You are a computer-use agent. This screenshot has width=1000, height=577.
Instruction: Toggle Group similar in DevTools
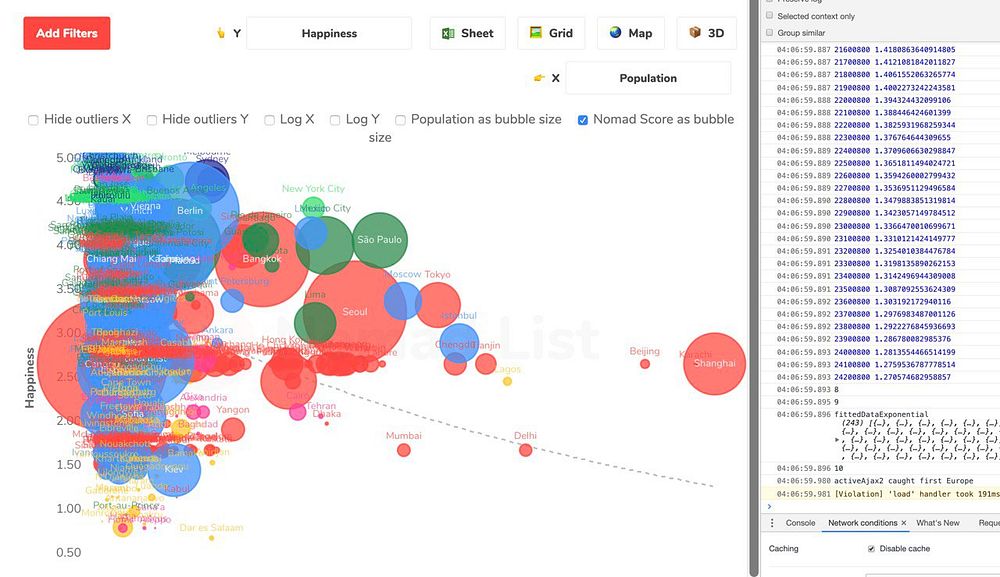pos(770,32)
